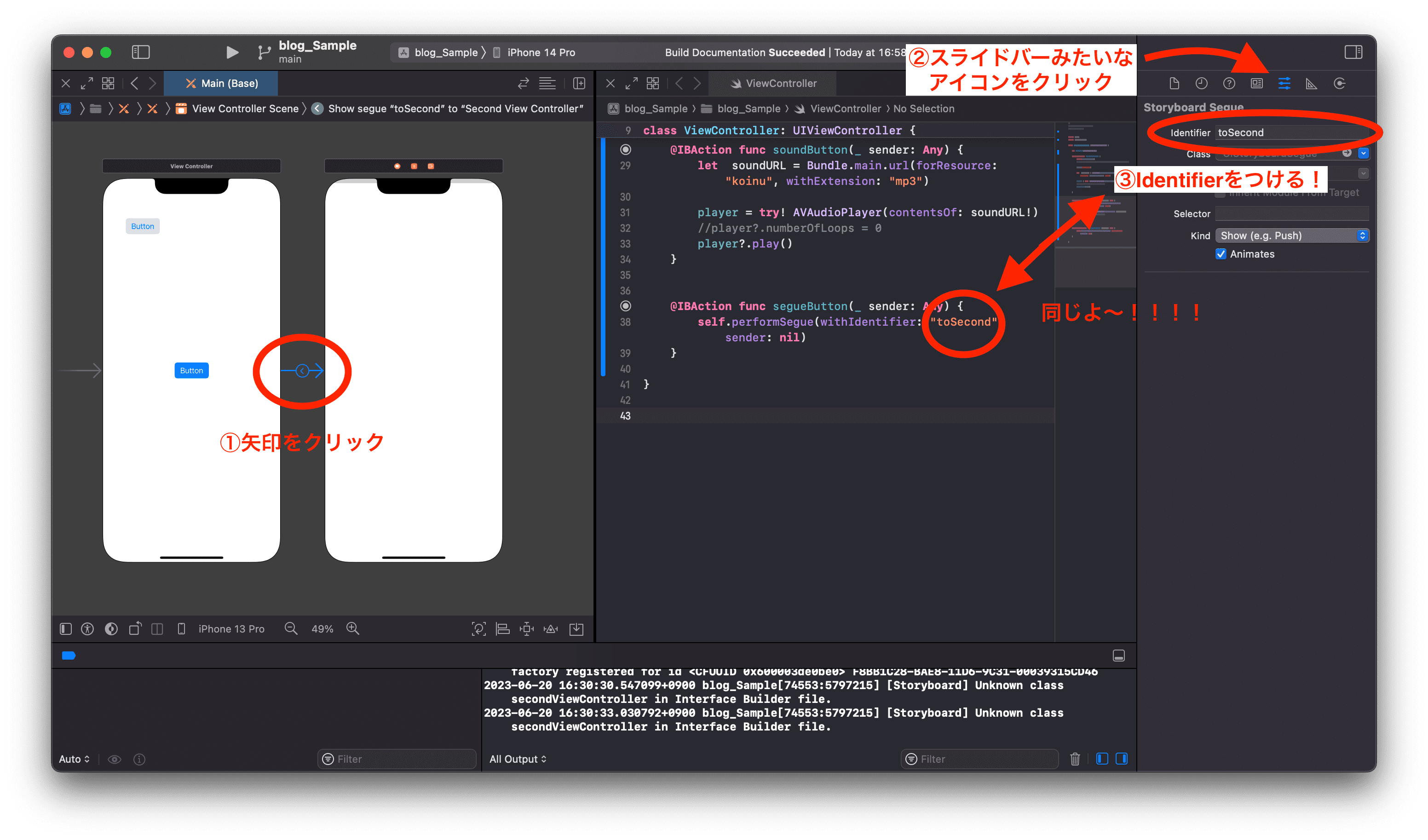Select the View Controller scene title bar

click(x=191, y=166)
